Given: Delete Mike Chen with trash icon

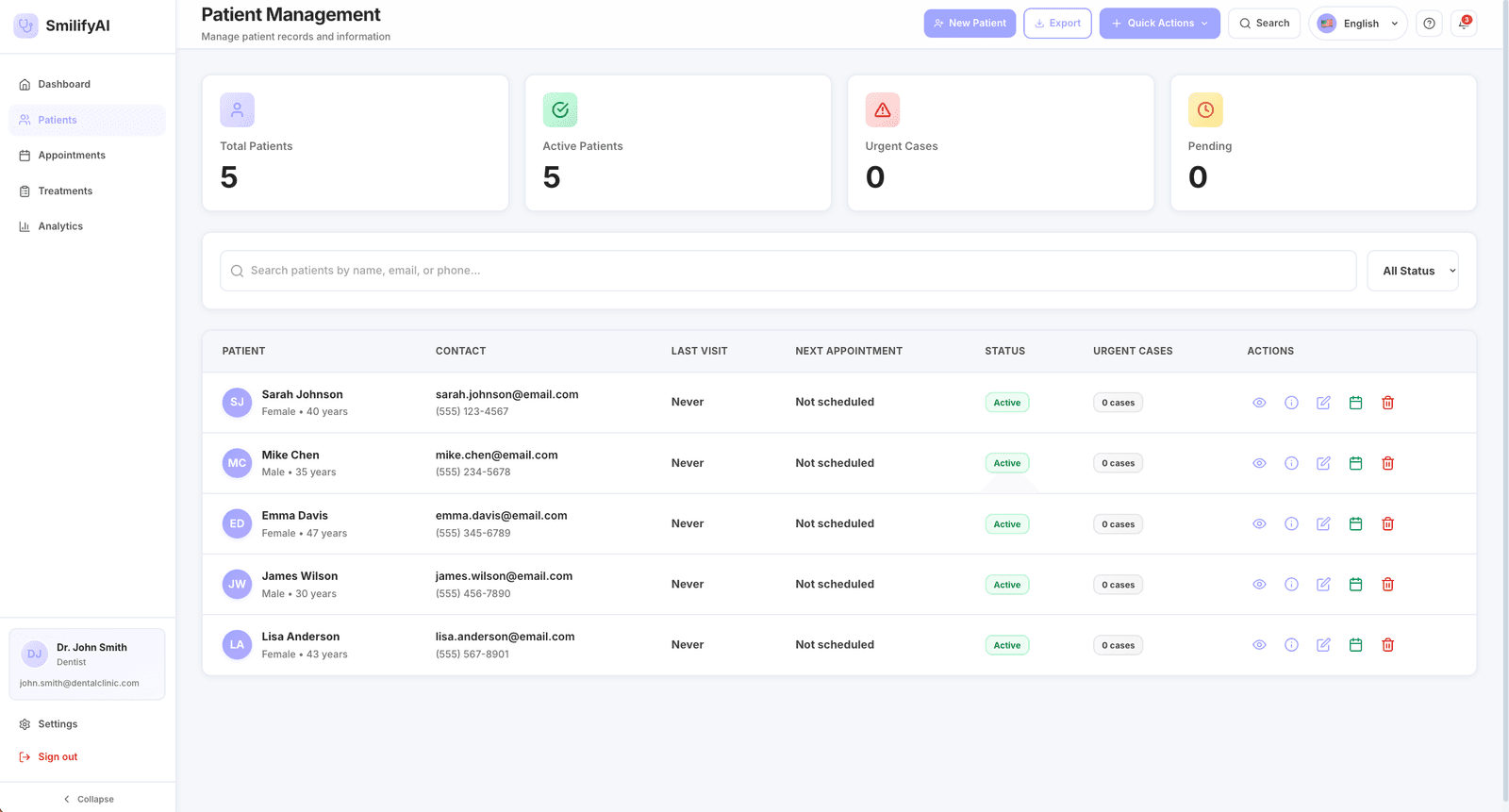Looking at the screenshot, I should (x=1387, y=463).
